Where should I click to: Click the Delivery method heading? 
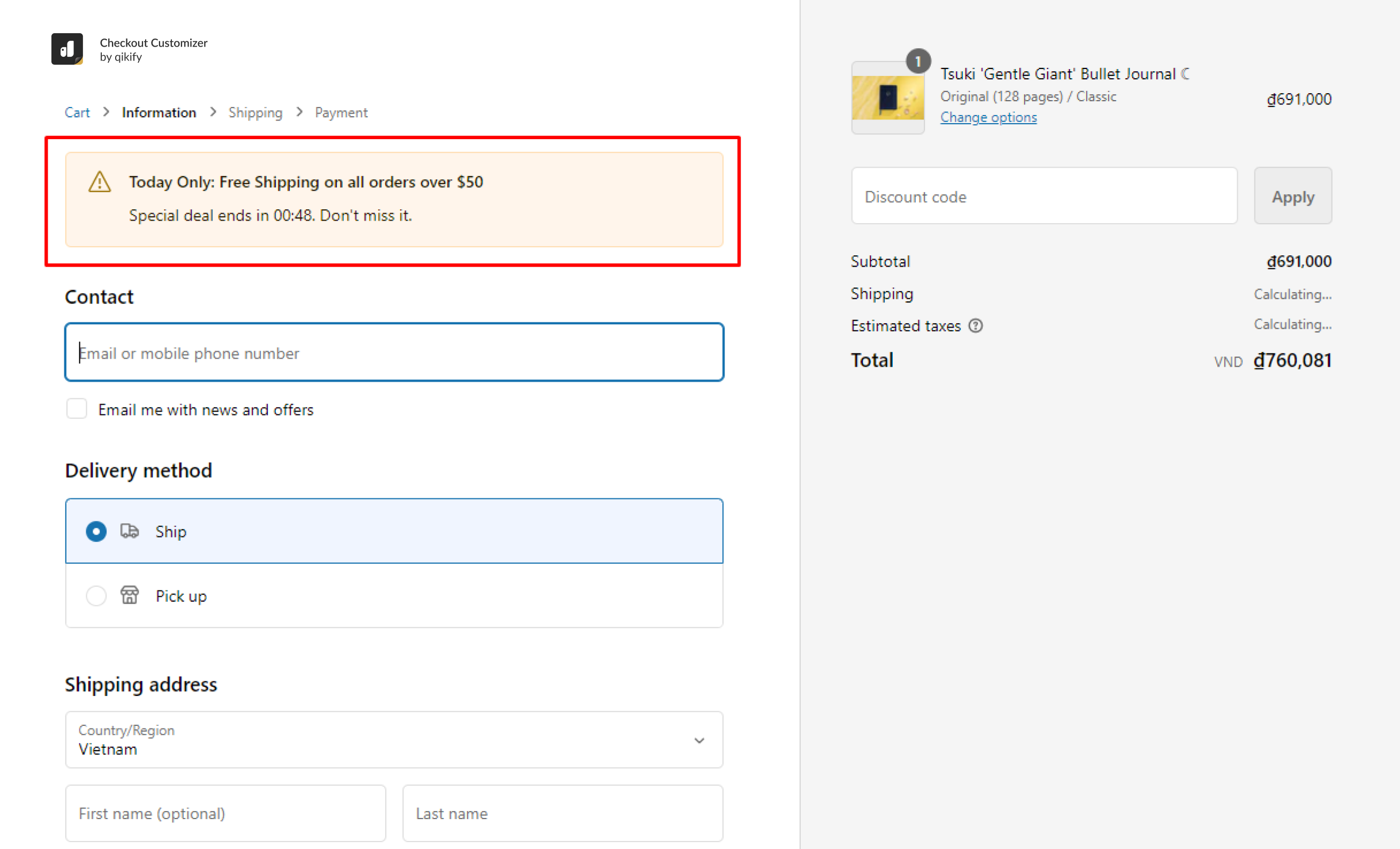point(139,470)
